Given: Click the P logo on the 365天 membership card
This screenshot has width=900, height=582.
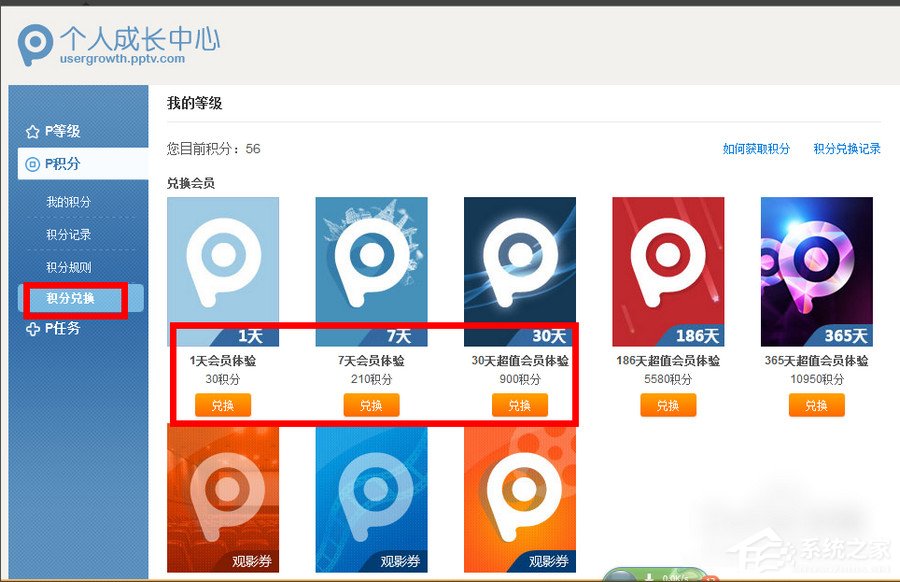Looking at the screenshot, I should tap(816, 258).
